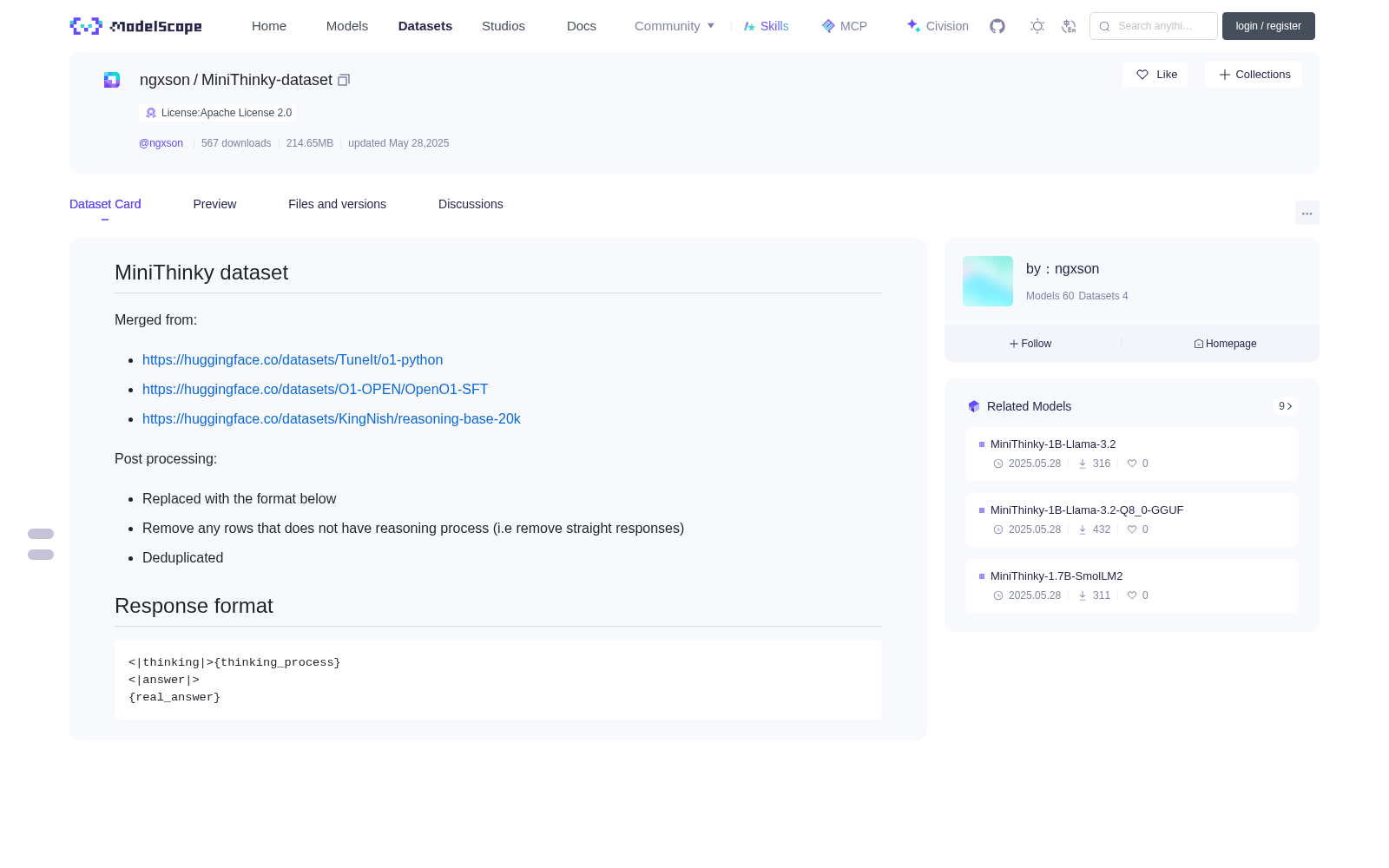Viewport: 1389px width, 868px height.
Task: Click the ngxson / MiniThinky-dataset title
Action: pos(236,80)
